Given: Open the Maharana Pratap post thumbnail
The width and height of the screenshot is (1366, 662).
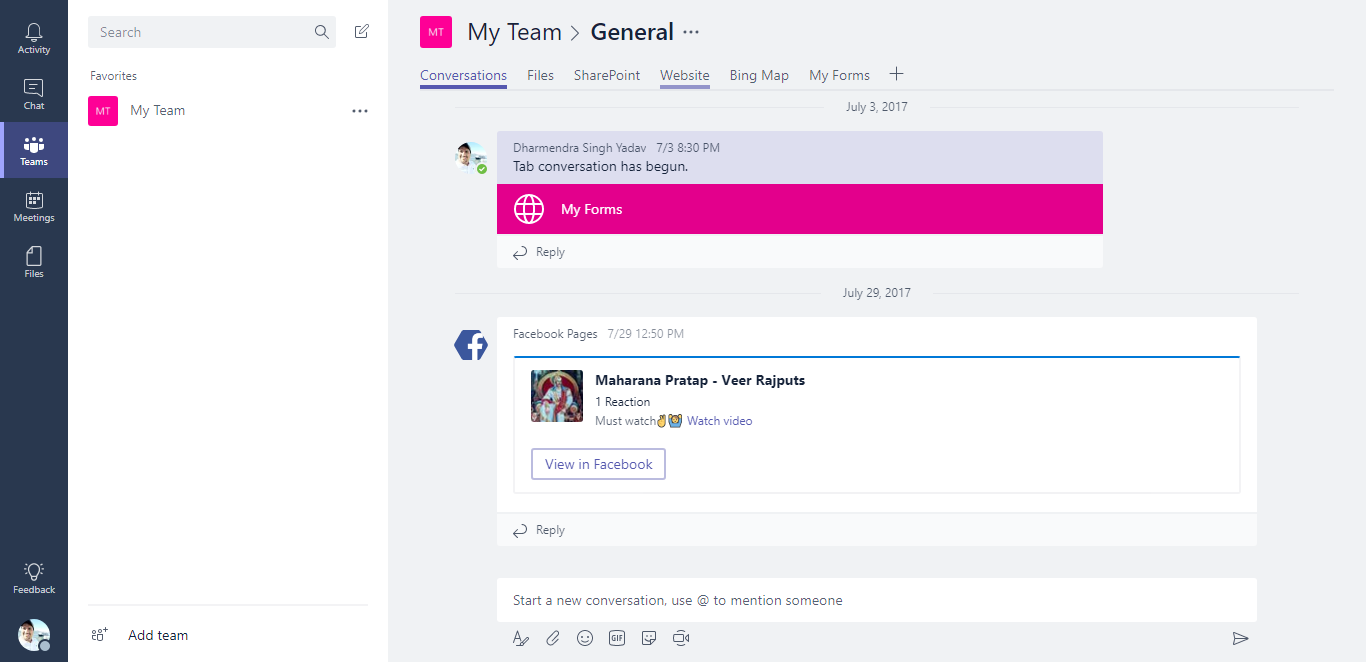Looking at the screenshot, I should click(x=557, y=396).
